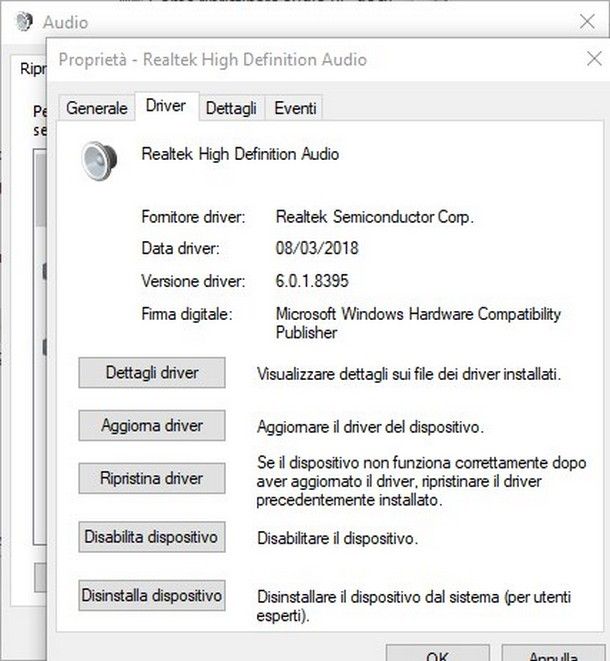This screenshot has height=661, width=610.
Task: Click the Realtek High Definition Audio heading
Action: coord(240,154)
